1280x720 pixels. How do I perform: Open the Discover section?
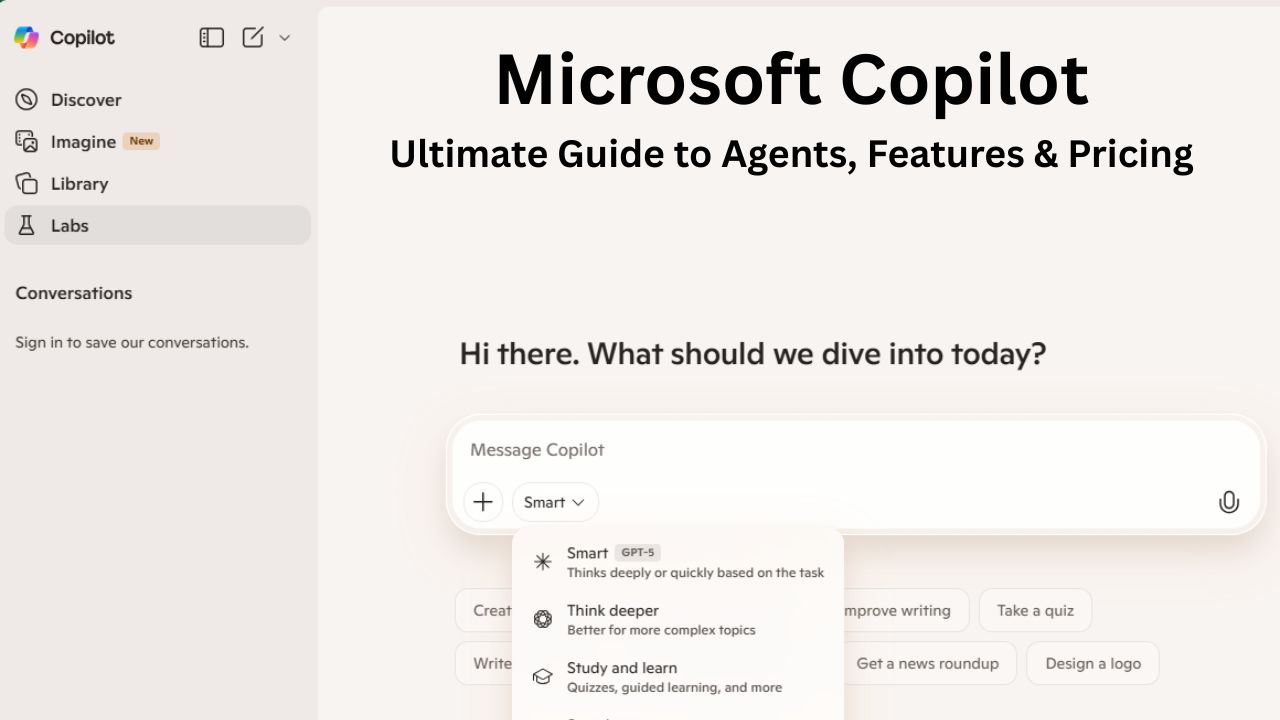click(86, 99)
